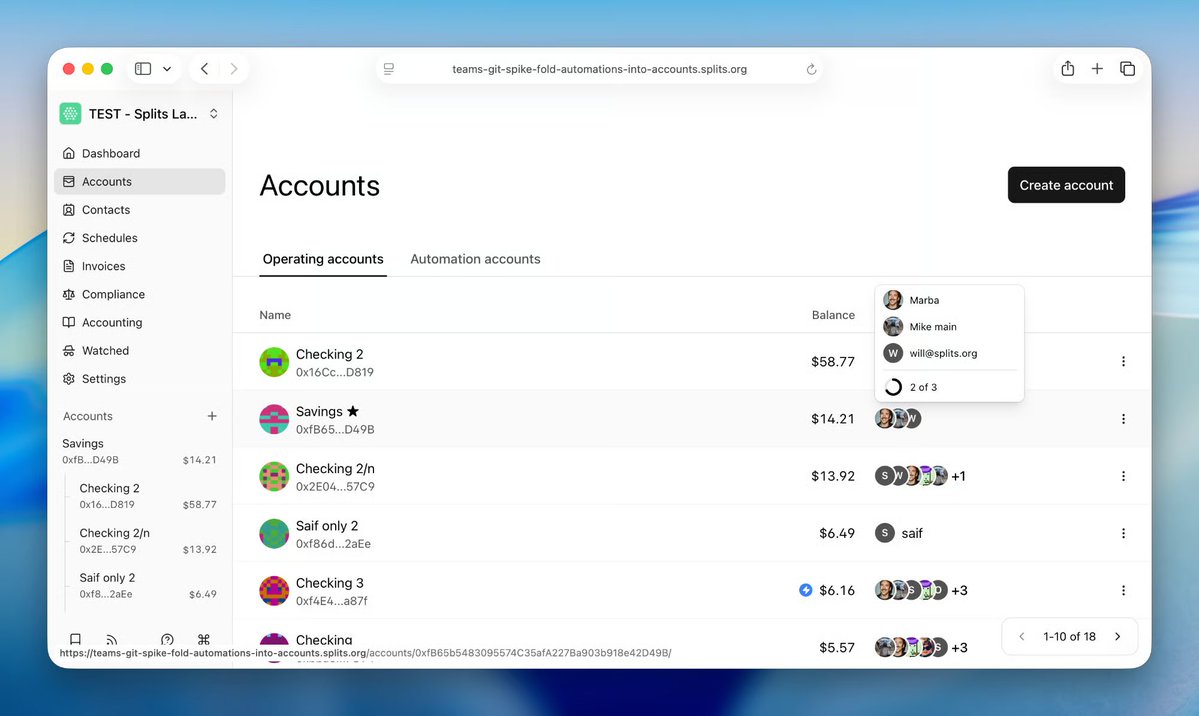Add a new account with the plus icon

coord(212,416)
